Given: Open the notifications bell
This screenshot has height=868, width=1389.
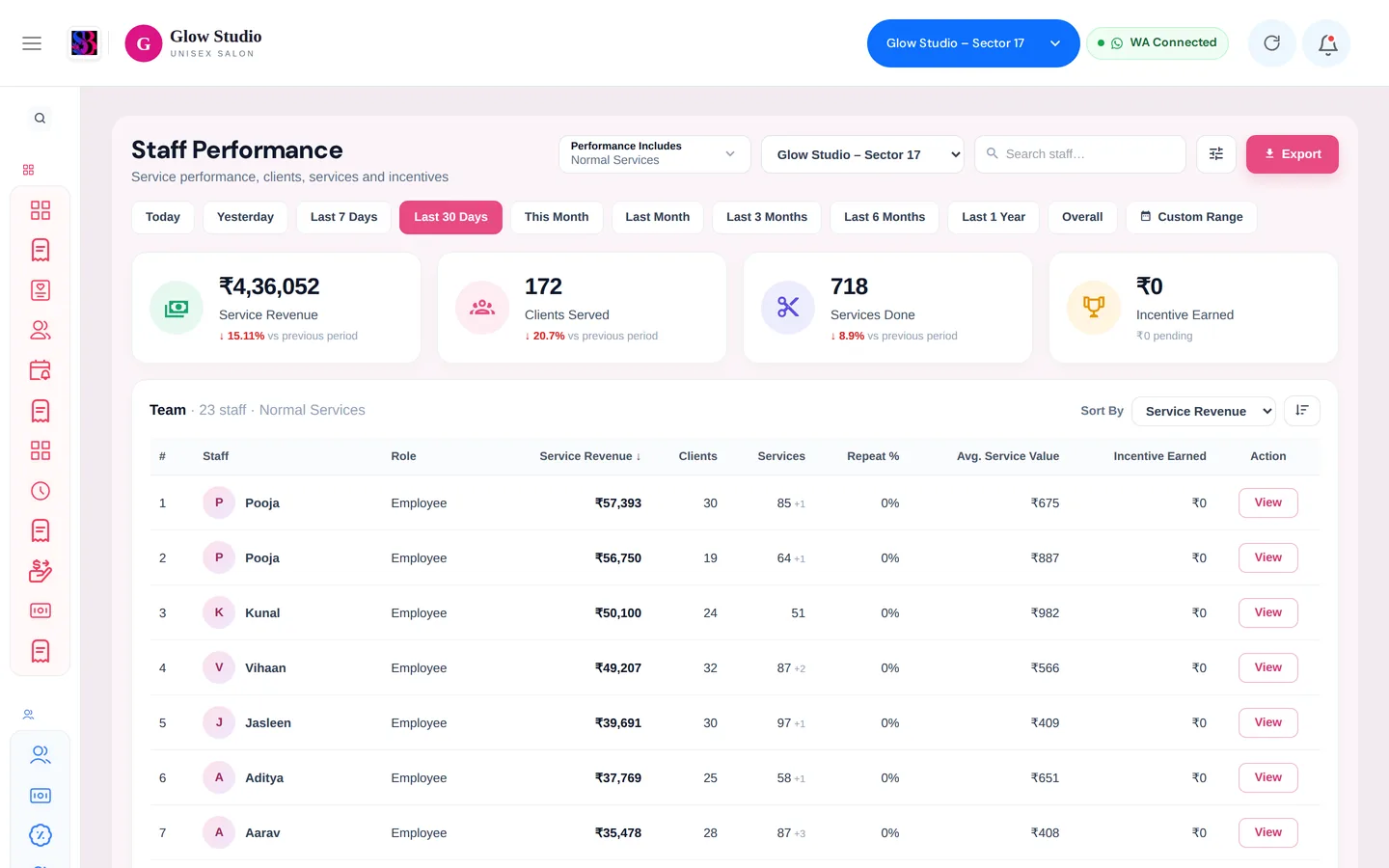Looking at the screenshot, I should click(x=1327, y=43).
